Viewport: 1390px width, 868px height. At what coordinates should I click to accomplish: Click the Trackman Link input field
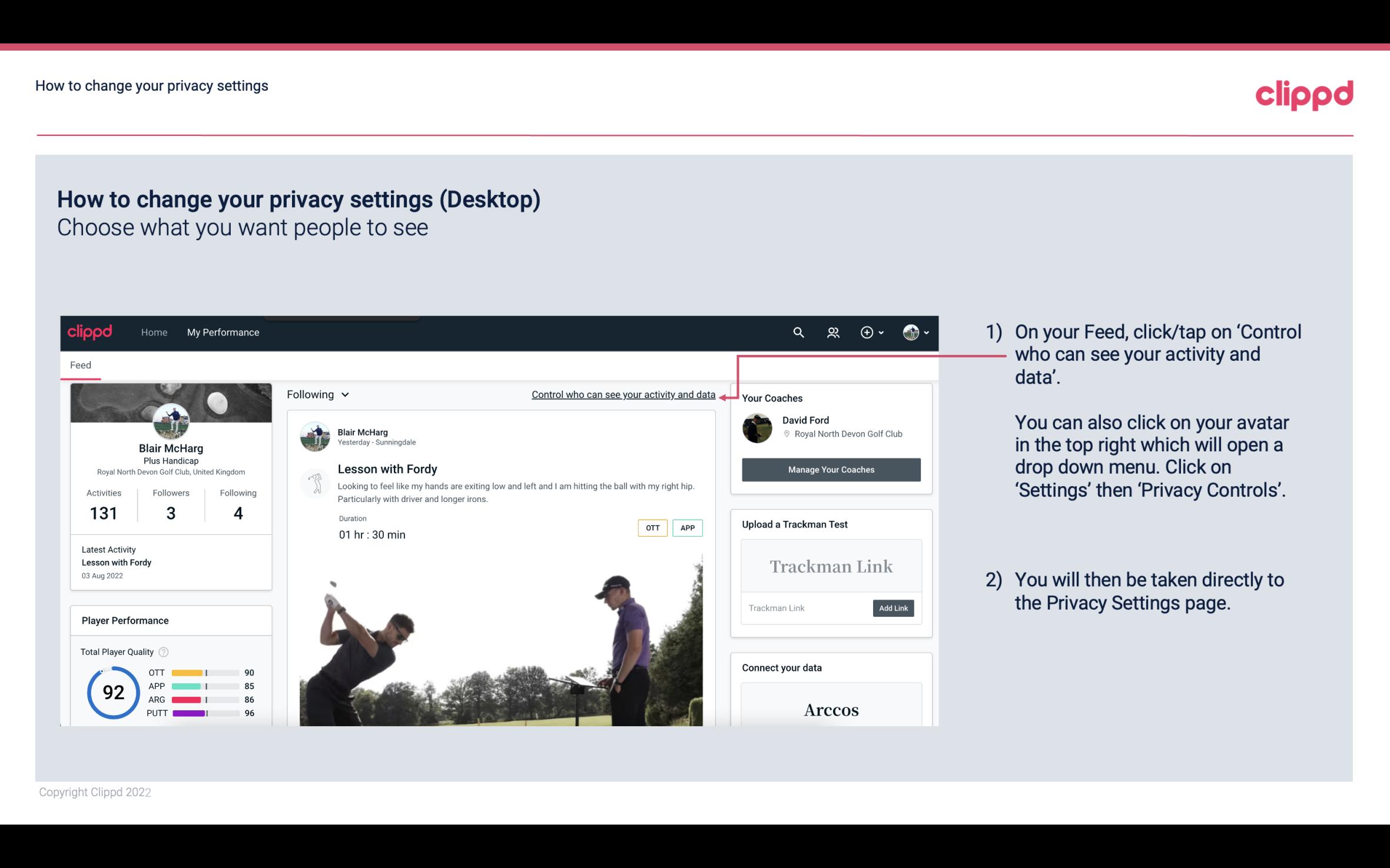point(806,608)
